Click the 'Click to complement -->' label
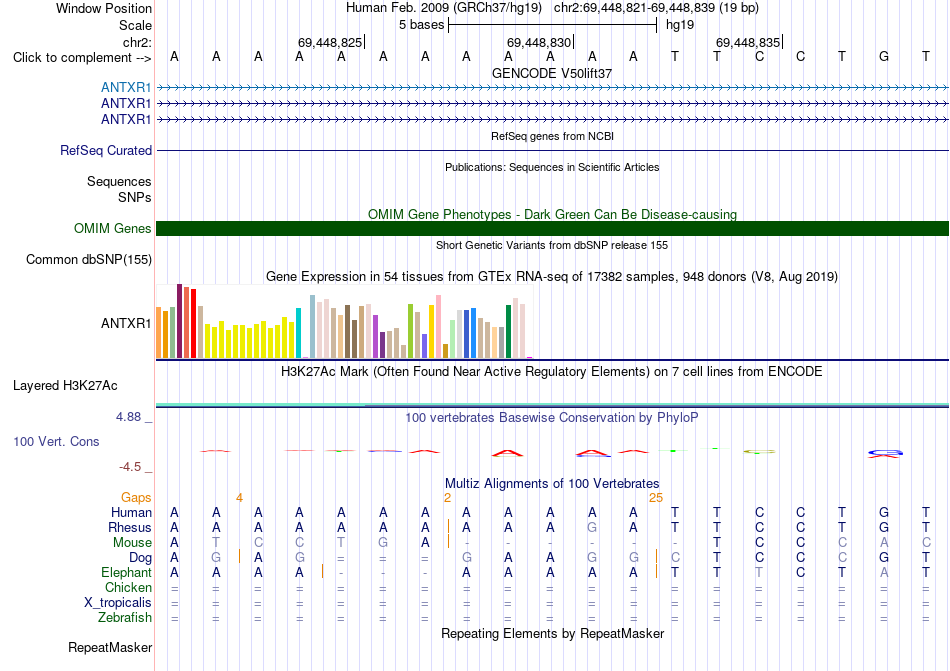This screenshot has height=671, width=950. click(x=82, y=58)
